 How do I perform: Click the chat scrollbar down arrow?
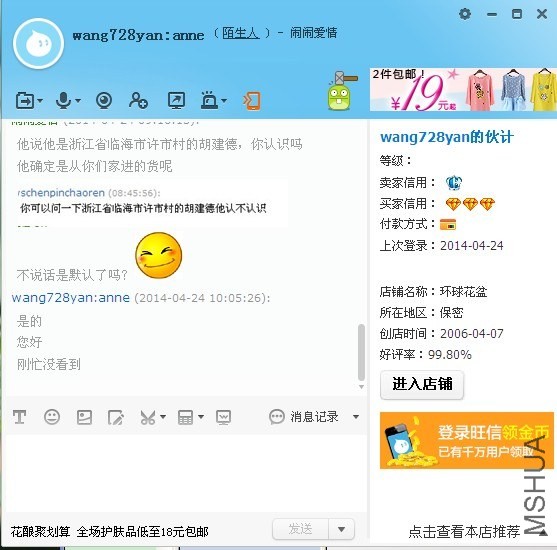tap(361, 387)
